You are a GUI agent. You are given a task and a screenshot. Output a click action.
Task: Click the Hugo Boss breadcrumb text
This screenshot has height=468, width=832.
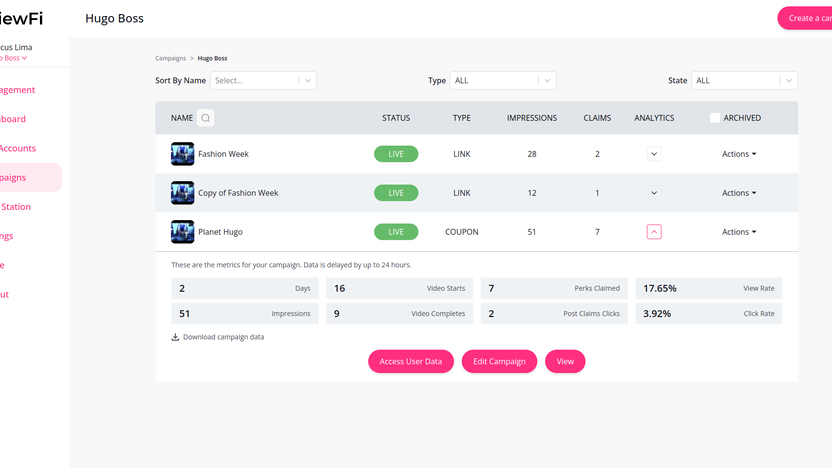tap(212, 58)
